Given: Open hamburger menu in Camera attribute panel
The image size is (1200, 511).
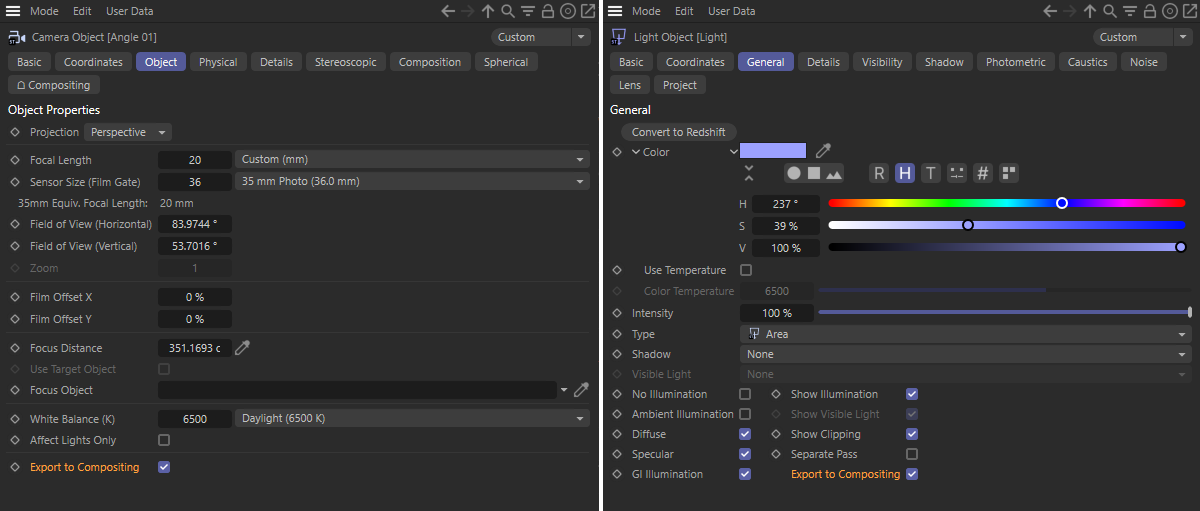Looking at the screenshot, I should pos(15,11).
